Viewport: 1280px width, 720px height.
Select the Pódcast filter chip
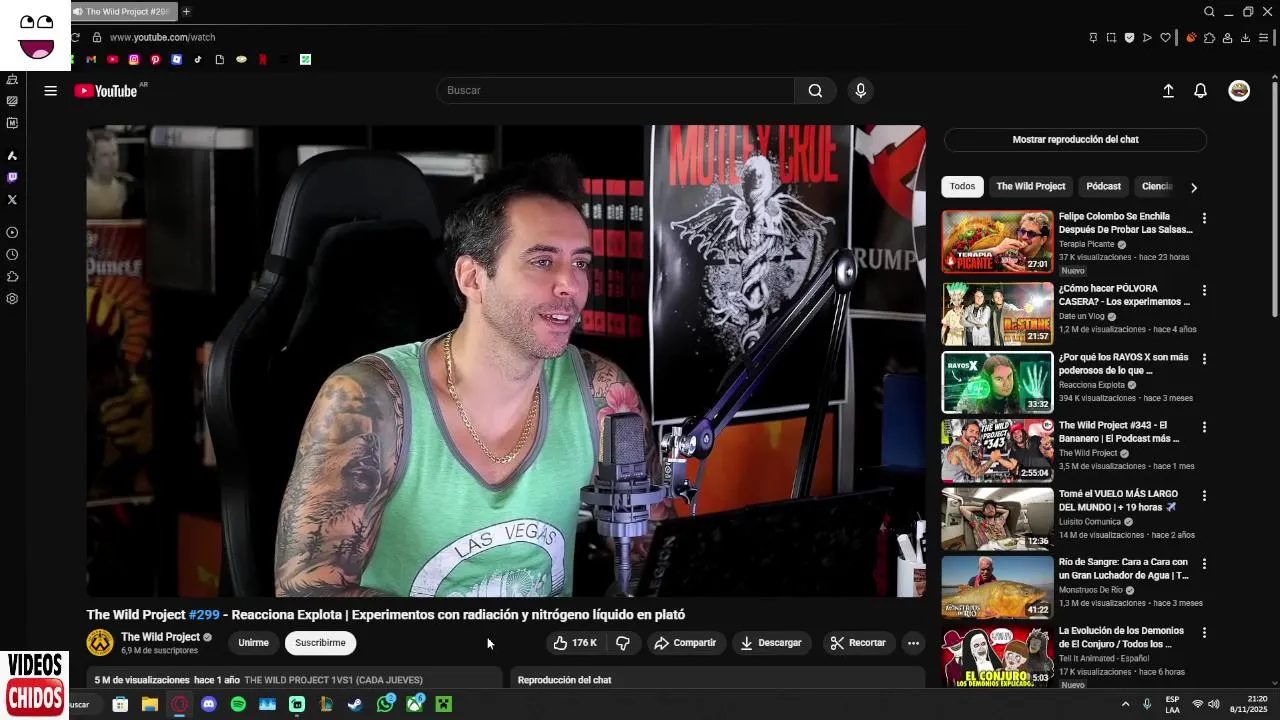[1103, 186]
